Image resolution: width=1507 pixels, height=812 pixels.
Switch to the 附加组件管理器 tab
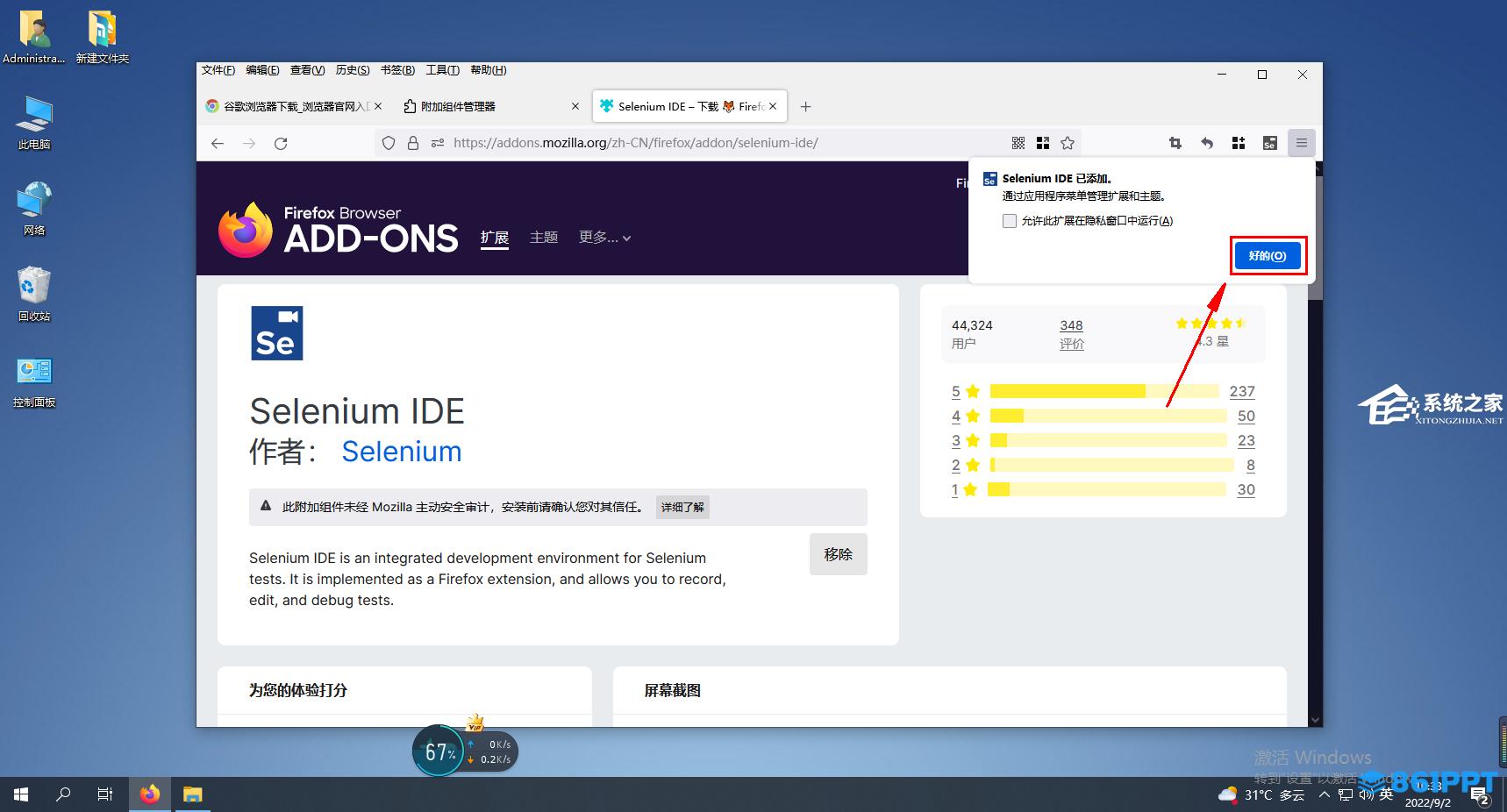(491, 106)
